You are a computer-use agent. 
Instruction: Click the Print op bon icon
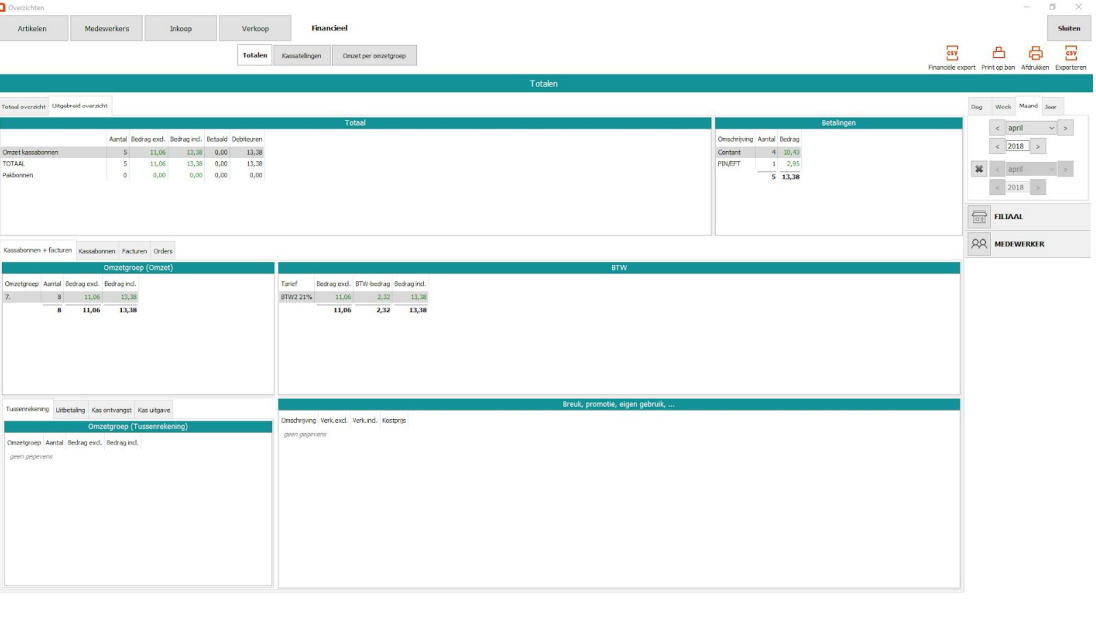pos(998,54)
